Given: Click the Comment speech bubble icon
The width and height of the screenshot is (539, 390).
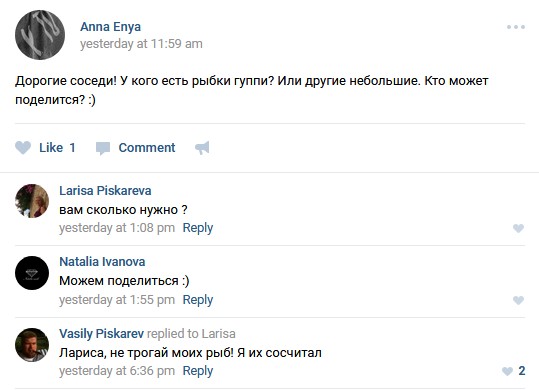Looking at the screenshot, I should (103, 148).
